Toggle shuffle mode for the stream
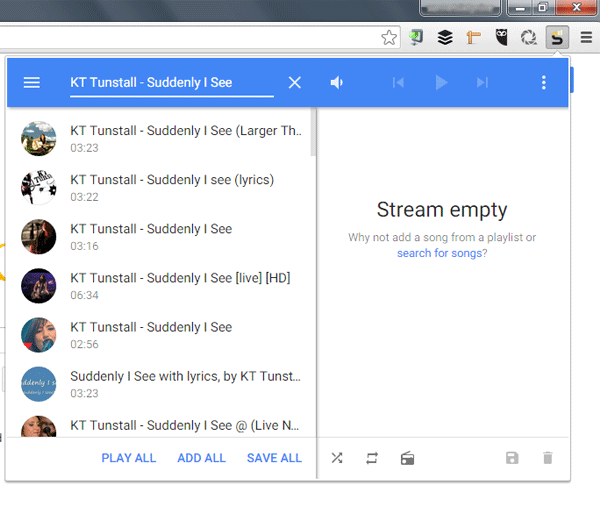The width and height of the screenshot is (600, 518). point(337,458)
